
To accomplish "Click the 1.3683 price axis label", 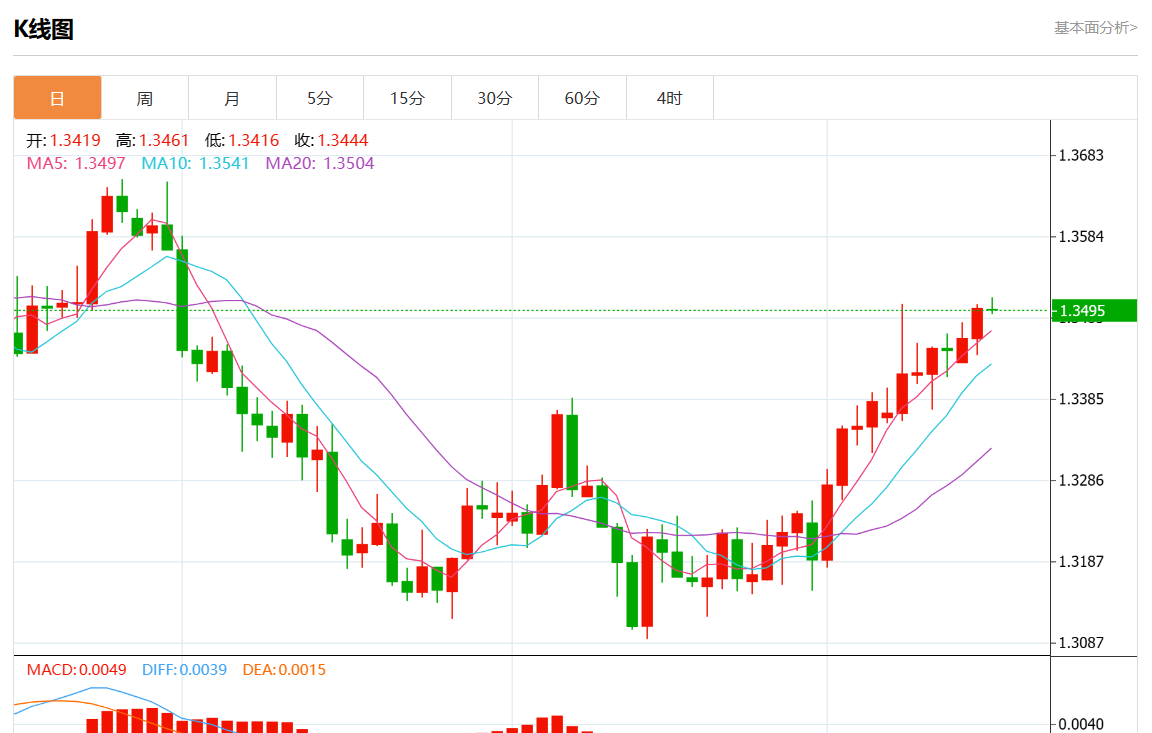I will click(1081, 155).
